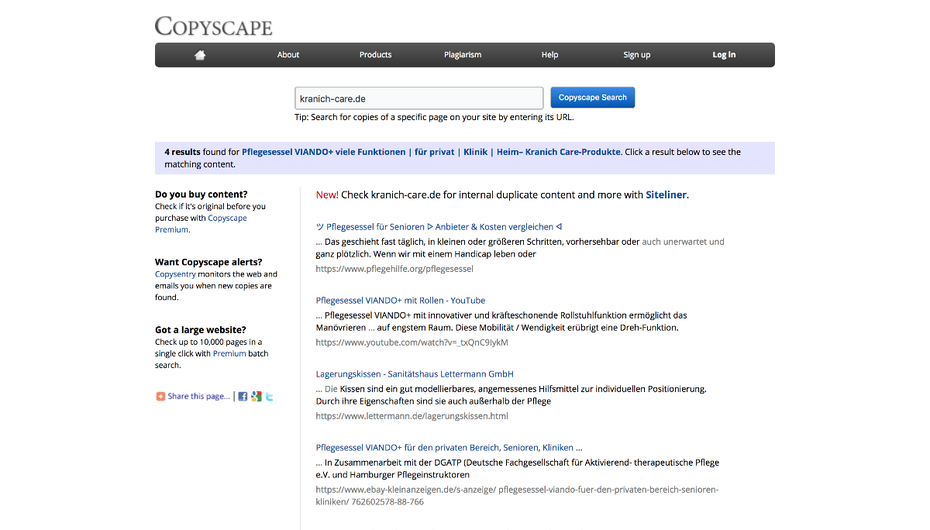
Task: Open result Lagerungskissen - Sanitätshaus Lettermann GmbH
Action: (x=415, y=373)
